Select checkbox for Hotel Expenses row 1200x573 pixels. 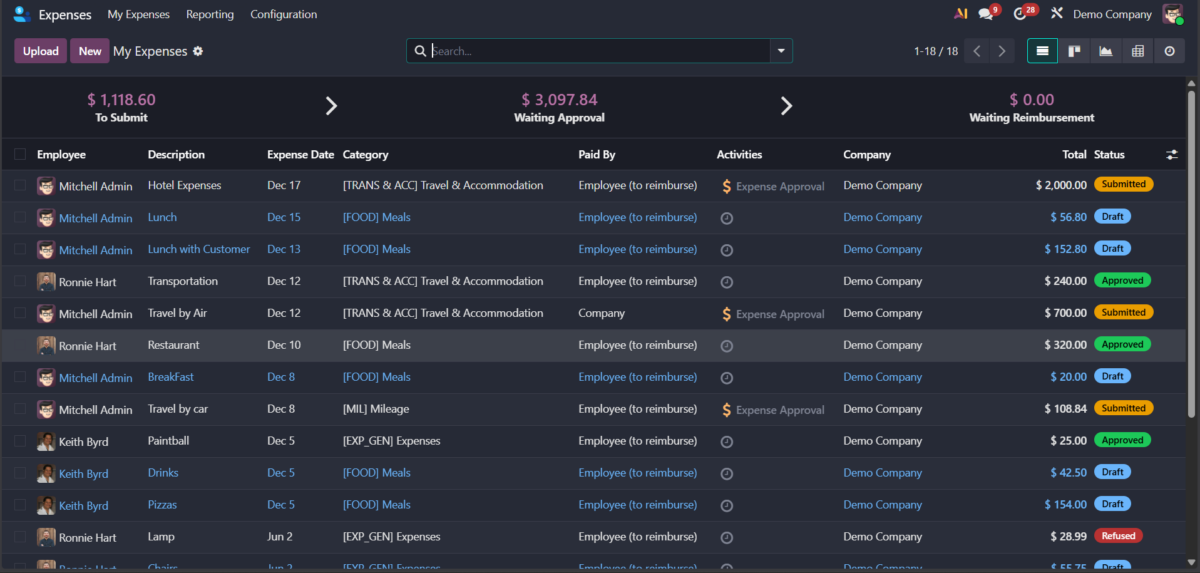pyautogui.click(x=20, y=186)
